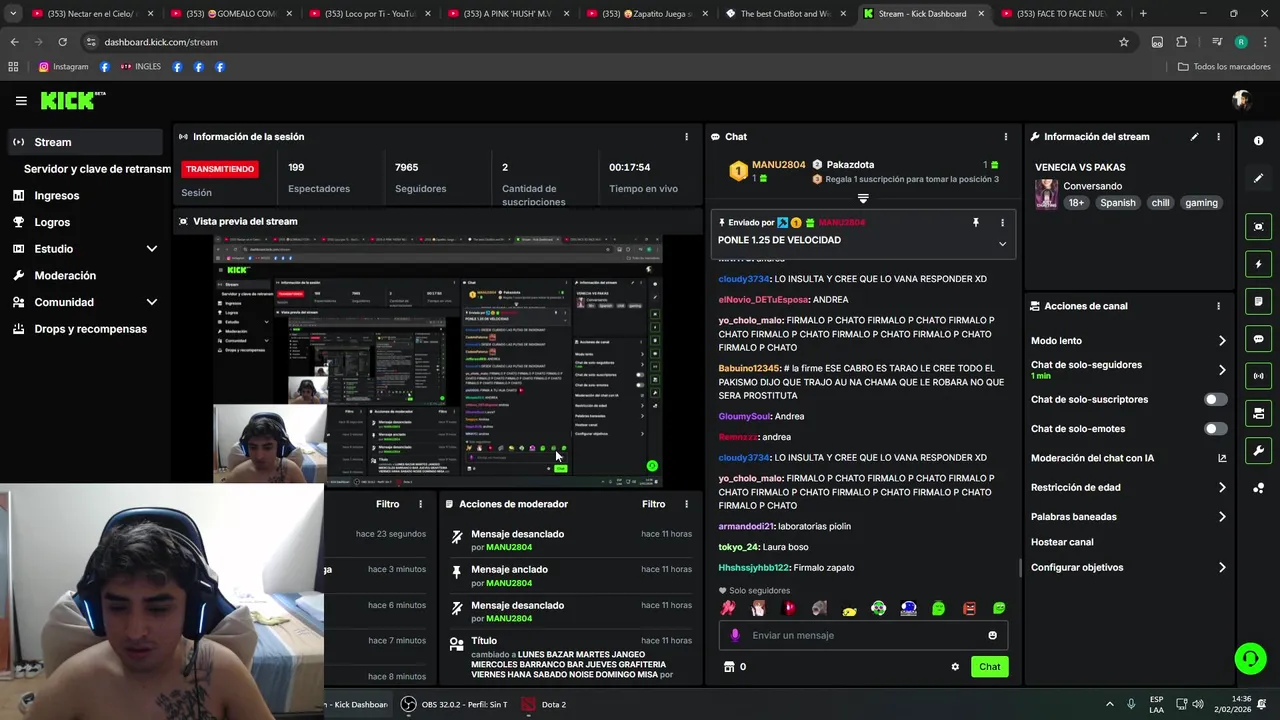Click the chat bubble icon in the right sidebar

click(x=1259, y=339)
